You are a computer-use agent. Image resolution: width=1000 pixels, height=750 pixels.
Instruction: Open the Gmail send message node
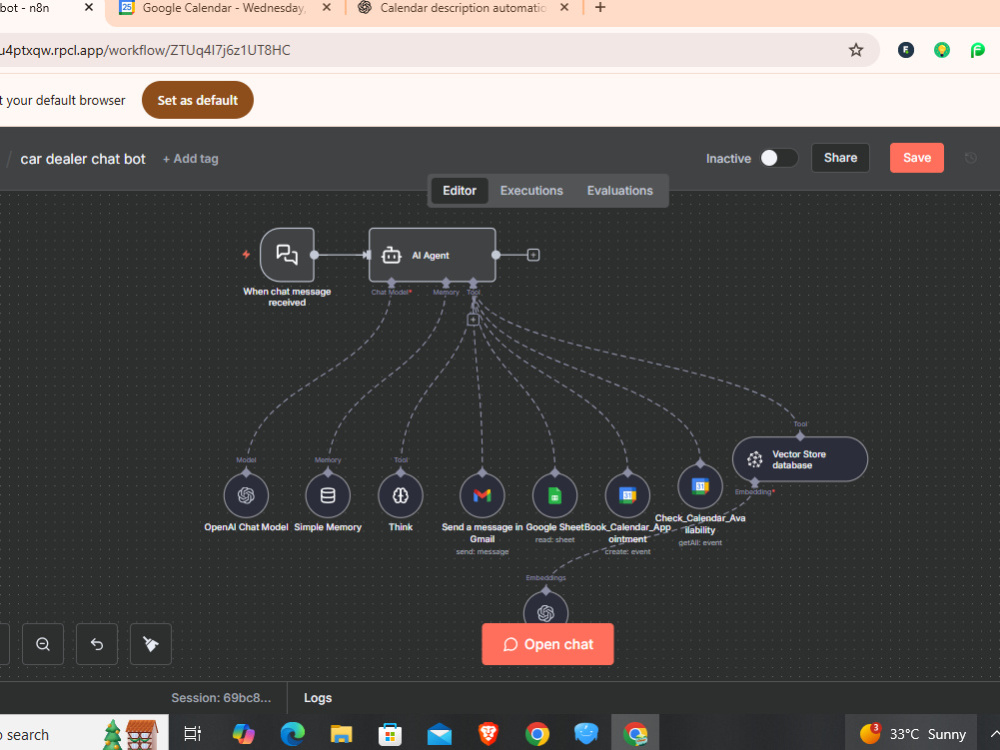(x=482, y=496)
